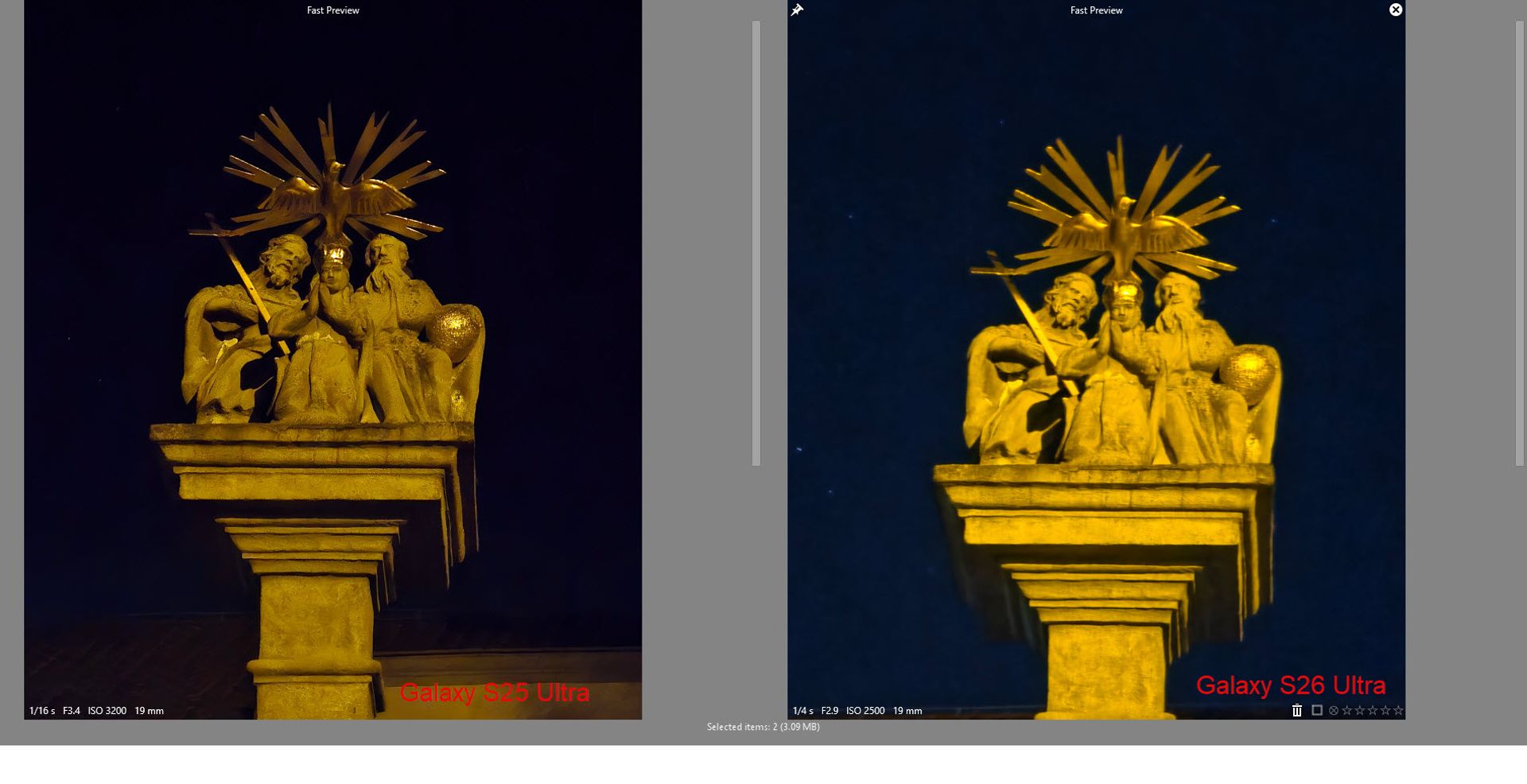1527x784 pixels.
Task: Click the Selected items status text
Action: [763, 727]
